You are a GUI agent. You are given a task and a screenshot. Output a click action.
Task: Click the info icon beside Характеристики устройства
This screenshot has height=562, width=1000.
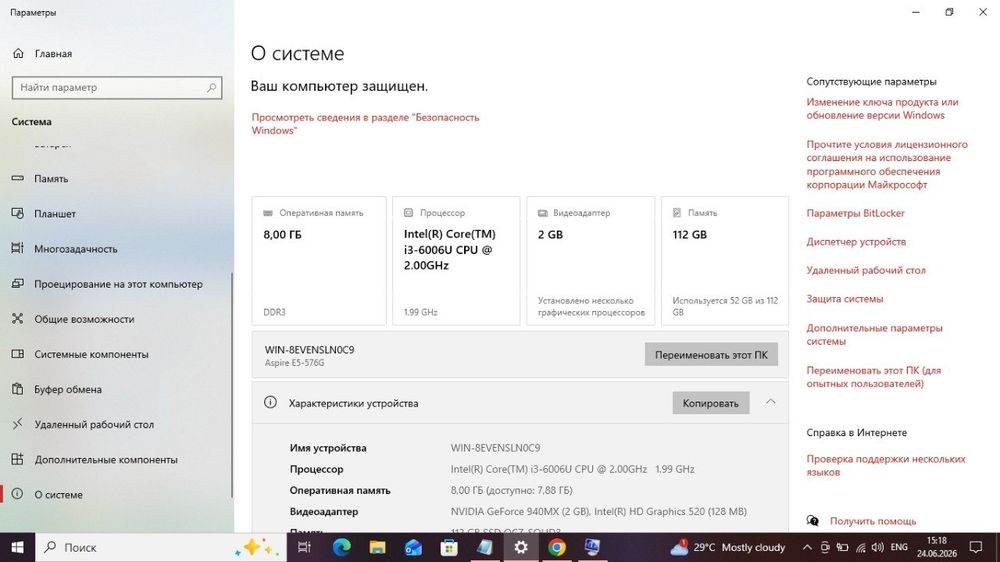click(x=270, y=403)
